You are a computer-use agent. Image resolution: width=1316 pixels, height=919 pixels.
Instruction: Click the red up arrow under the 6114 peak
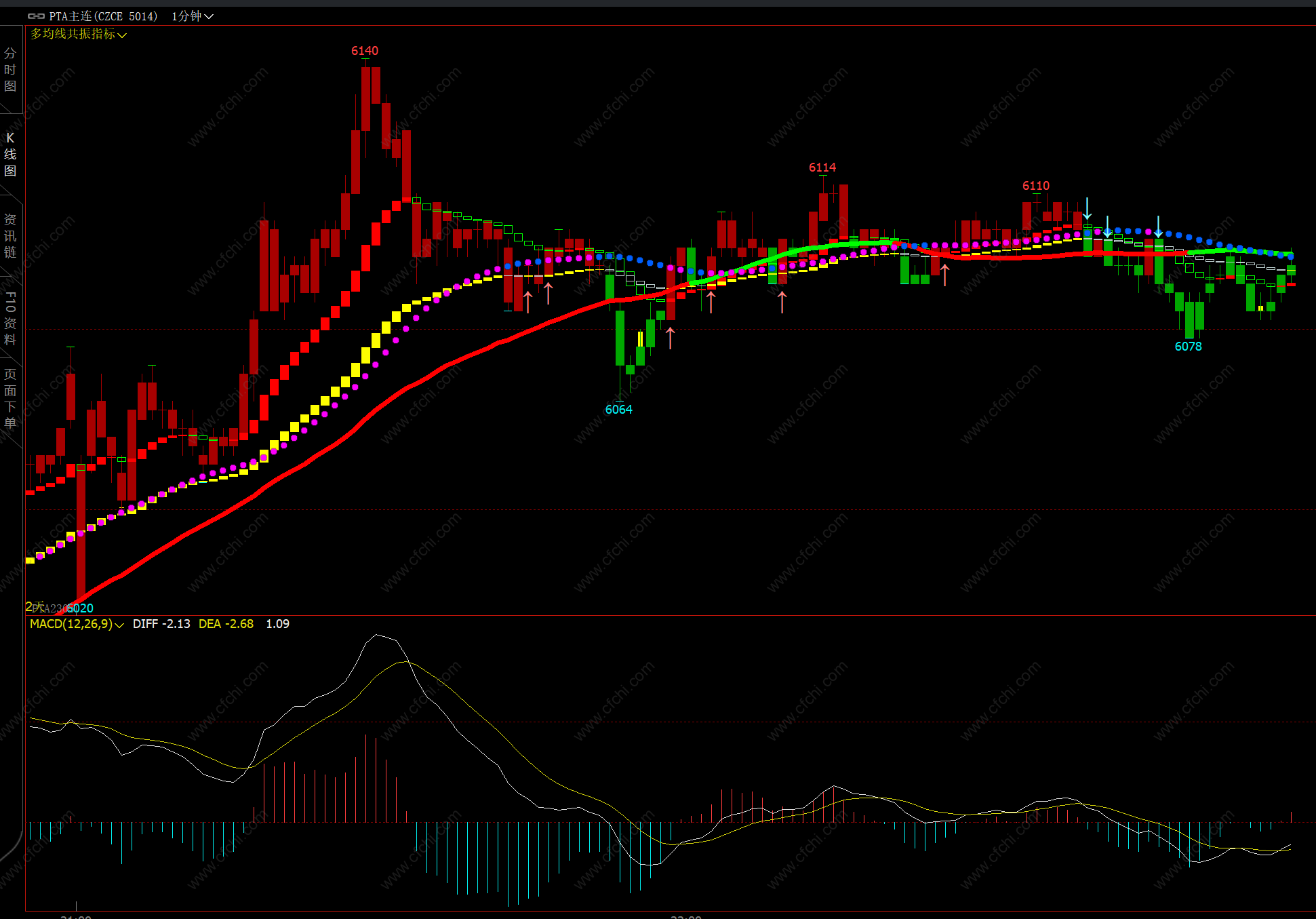[782, 302]
